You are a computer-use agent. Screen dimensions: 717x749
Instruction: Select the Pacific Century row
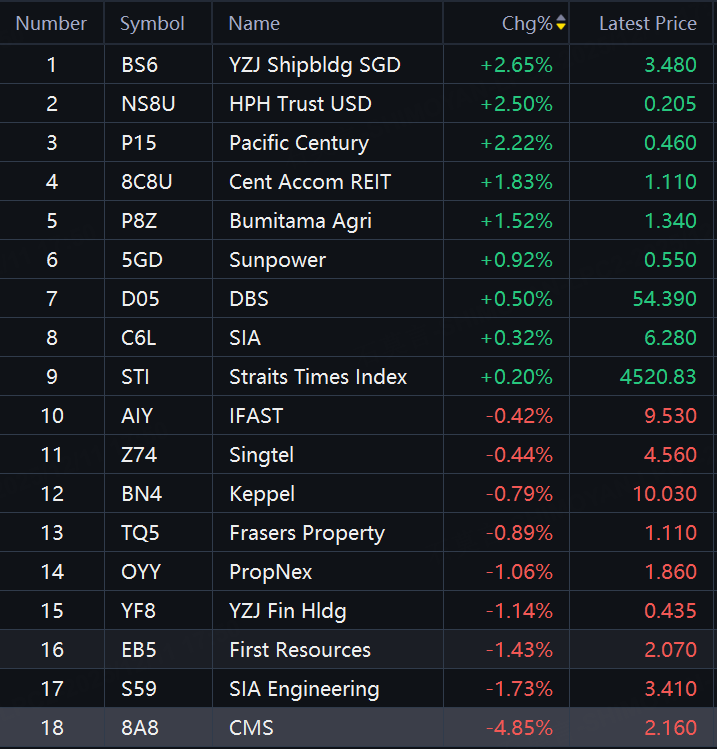[x=298, y=143]
